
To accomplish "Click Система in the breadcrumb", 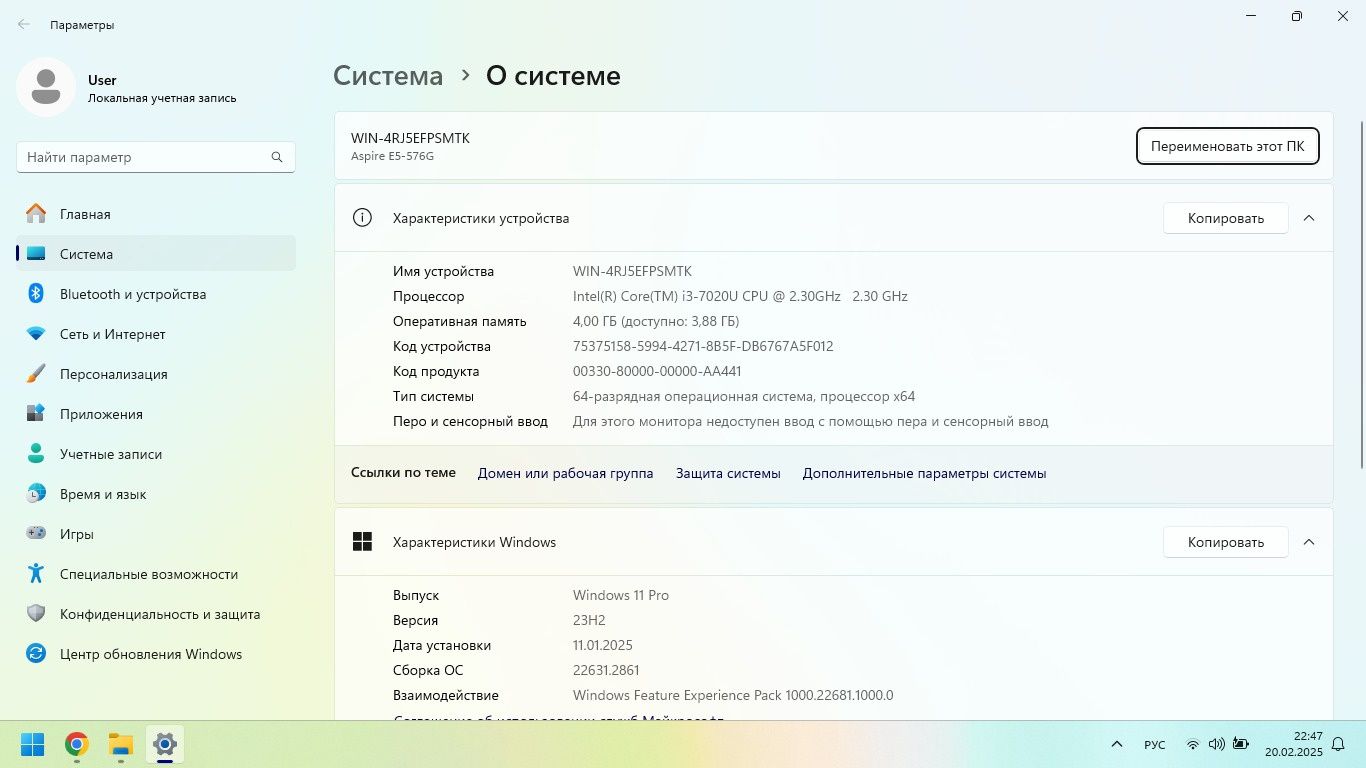I will pyautogui.click(x=388, y=76).
